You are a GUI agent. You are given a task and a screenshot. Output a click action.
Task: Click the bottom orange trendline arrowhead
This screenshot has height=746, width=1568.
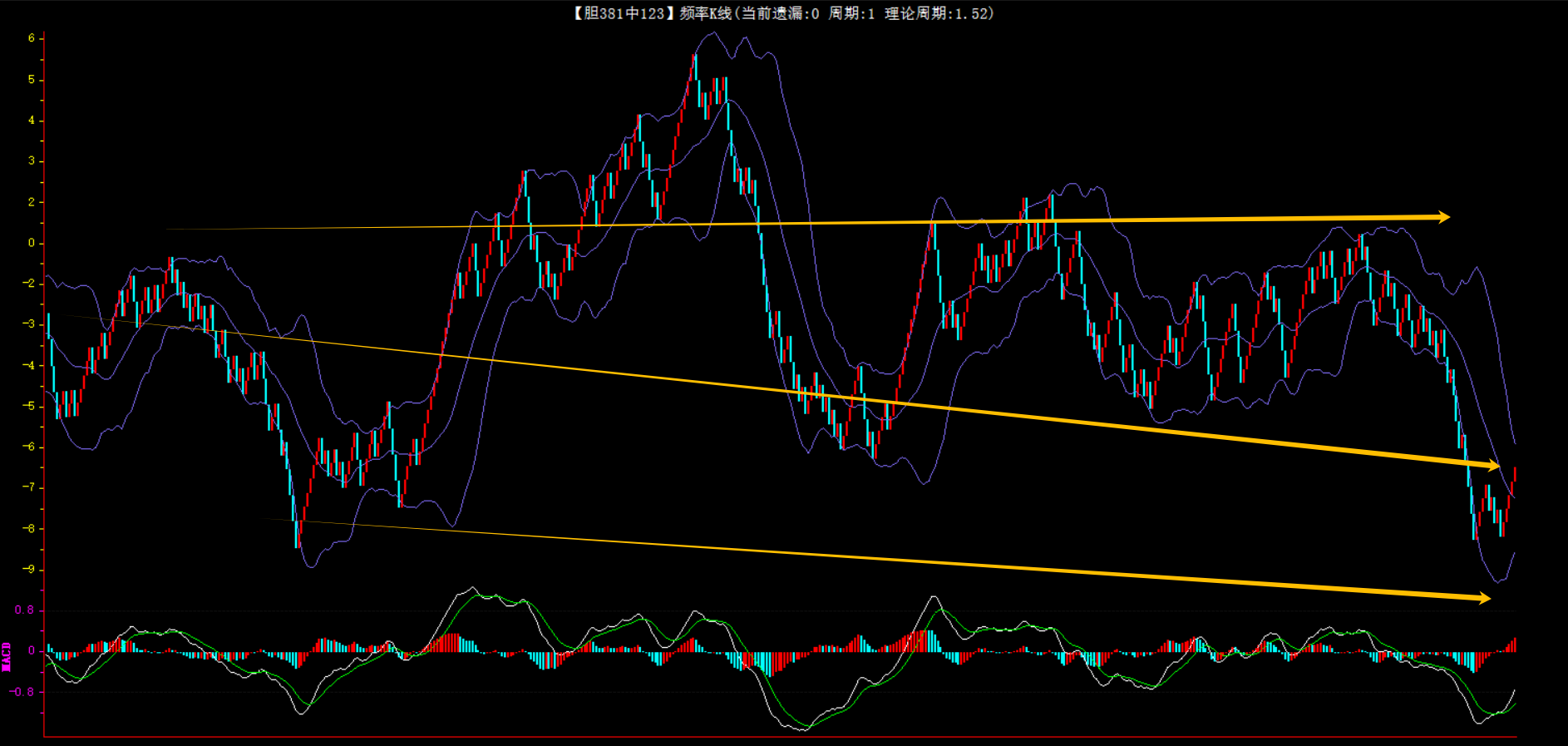tap(1484, 597)
